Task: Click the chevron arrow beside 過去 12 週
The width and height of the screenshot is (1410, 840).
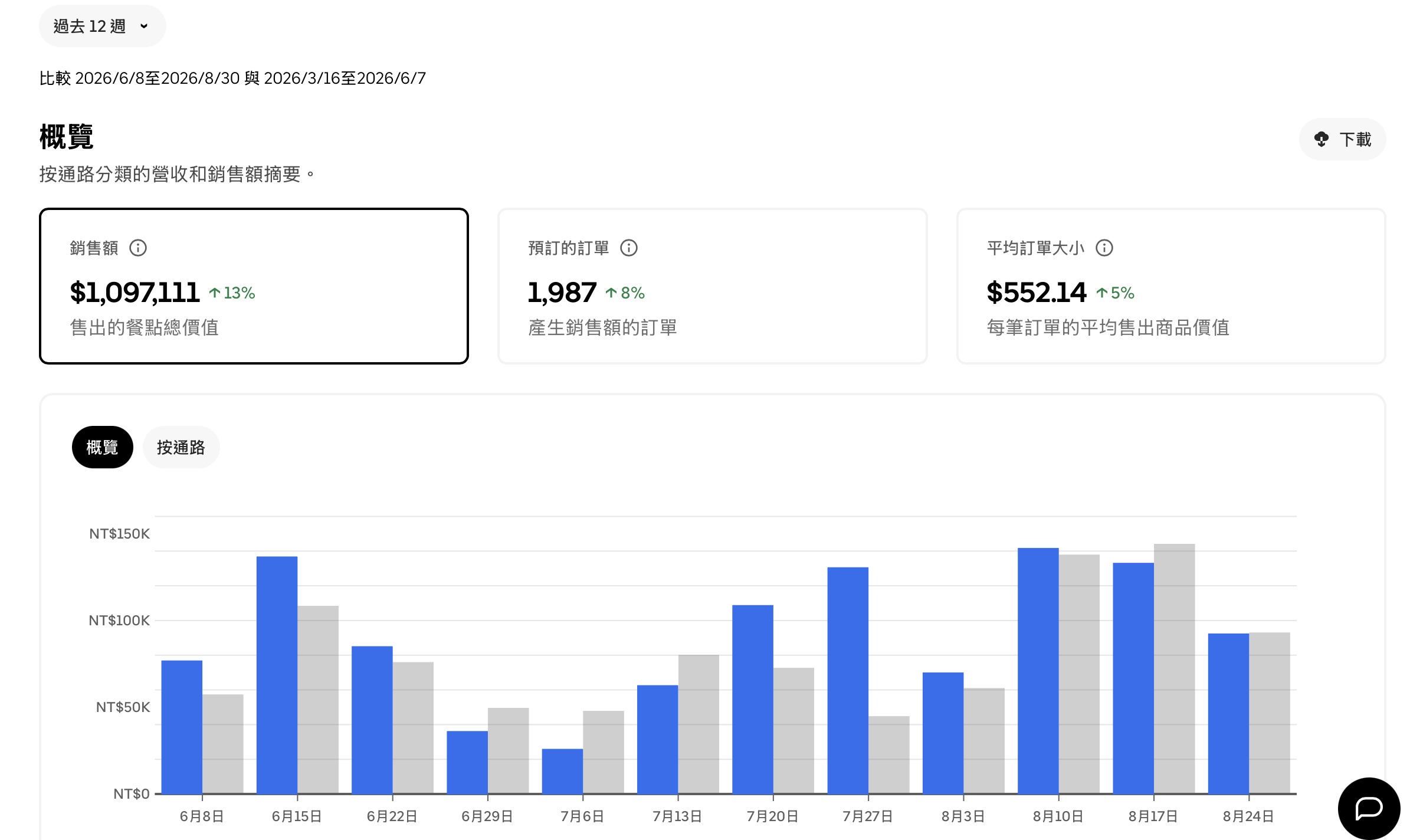Action: pos(144,27)
